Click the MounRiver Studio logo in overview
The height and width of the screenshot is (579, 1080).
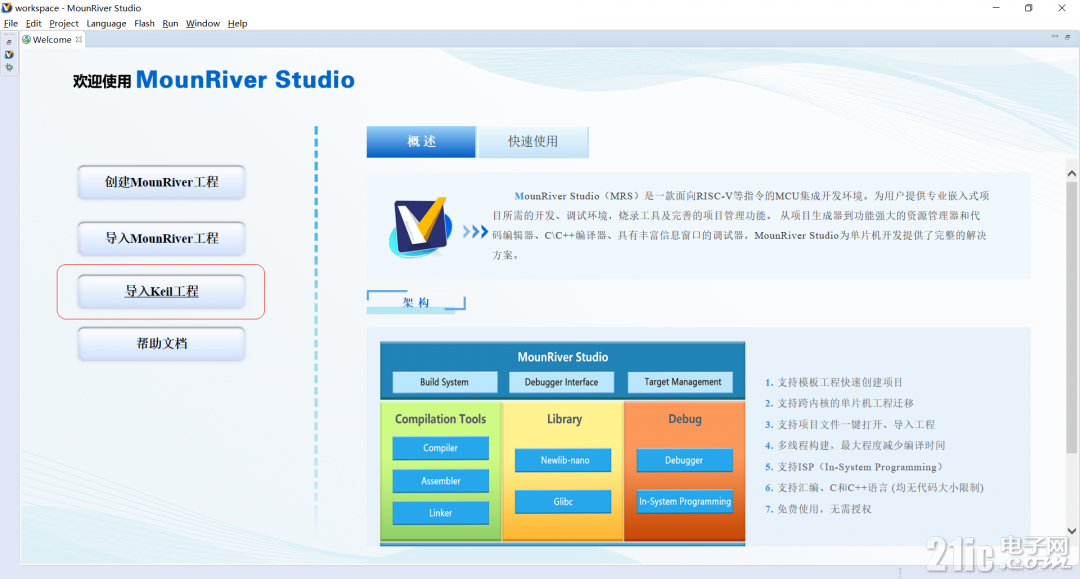click(x=421, y=227)
